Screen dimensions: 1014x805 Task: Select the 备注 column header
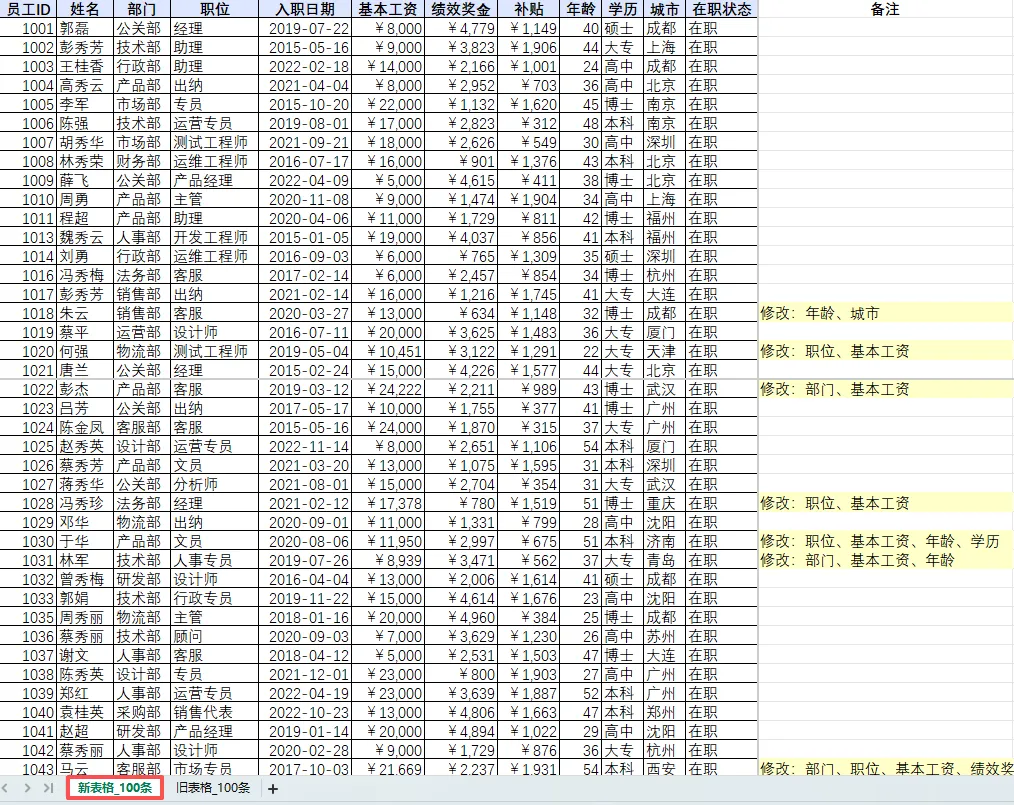click(885, 9)
